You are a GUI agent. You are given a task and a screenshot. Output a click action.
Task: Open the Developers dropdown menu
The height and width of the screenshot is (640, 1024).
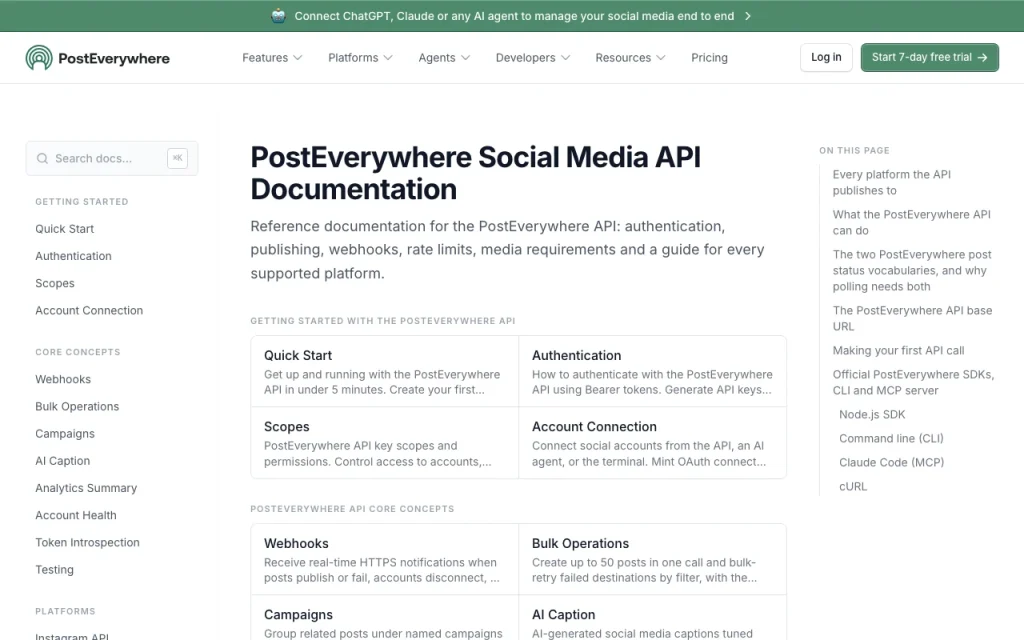tap(533, 57)
